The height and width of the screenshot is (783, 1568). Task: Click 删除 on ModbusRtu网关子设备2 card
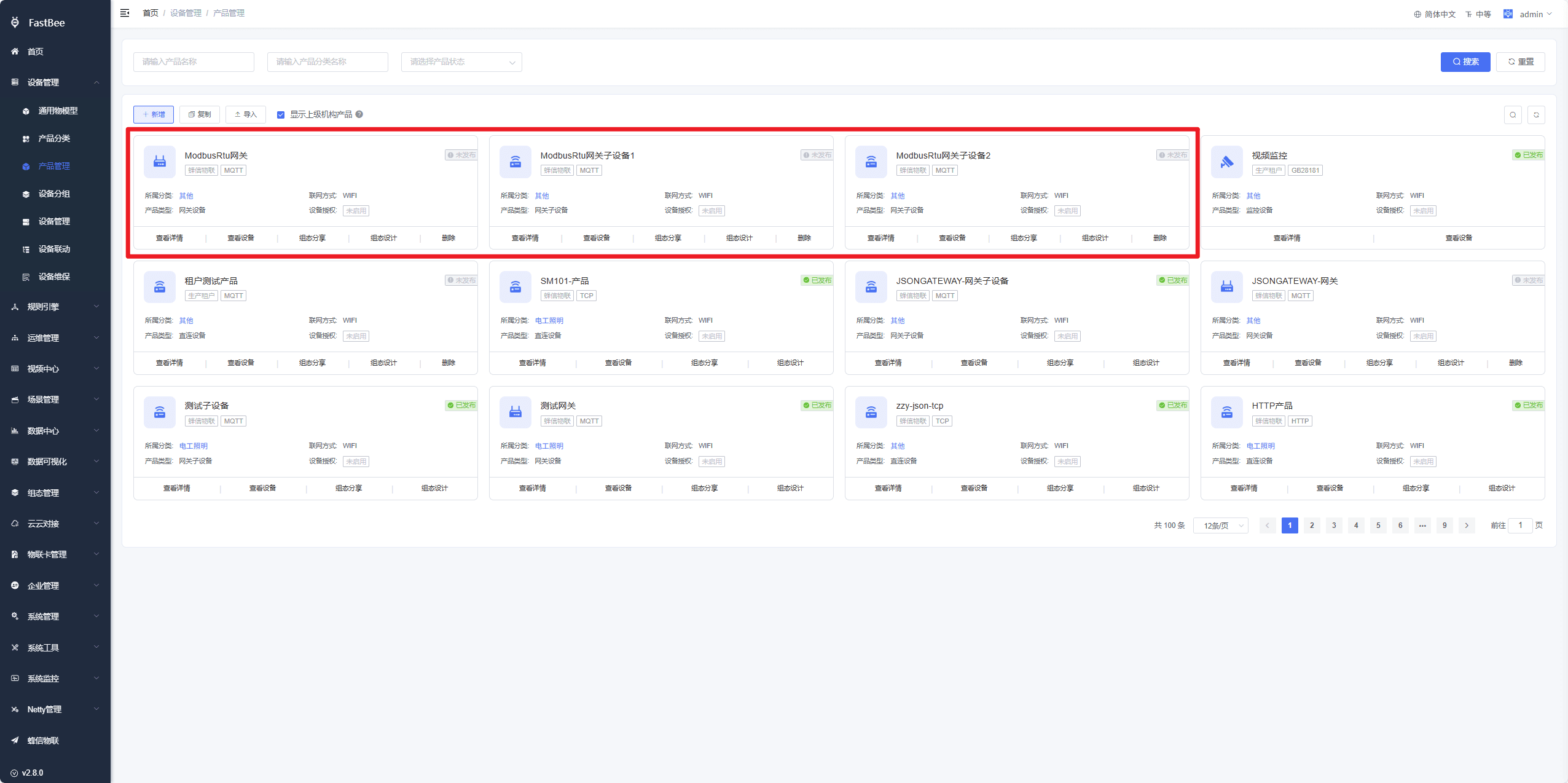[1160, 238]
